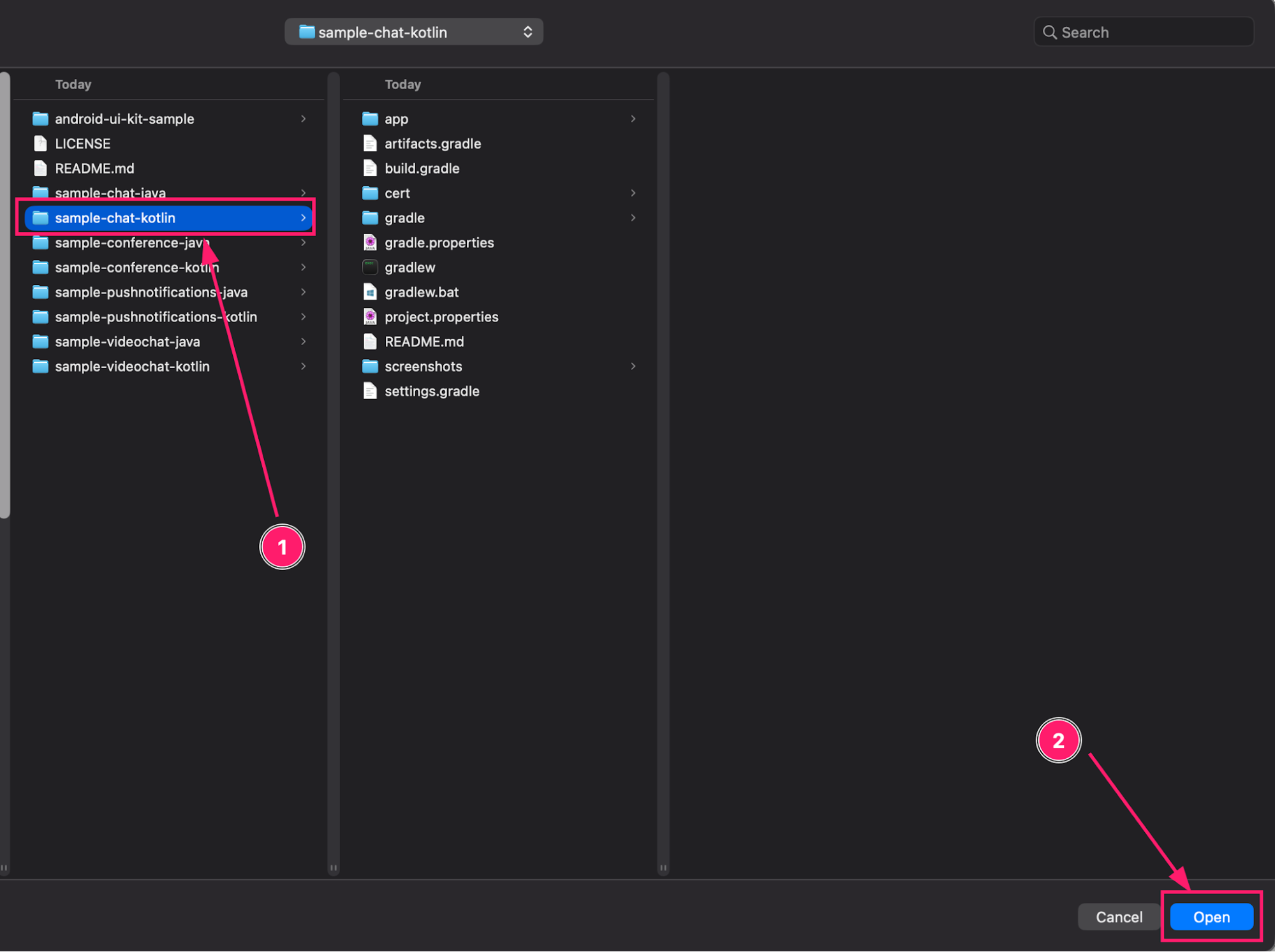Select the sample-chat-kotlin folder row
This screenshot has height=952, width=1275.
168,218
